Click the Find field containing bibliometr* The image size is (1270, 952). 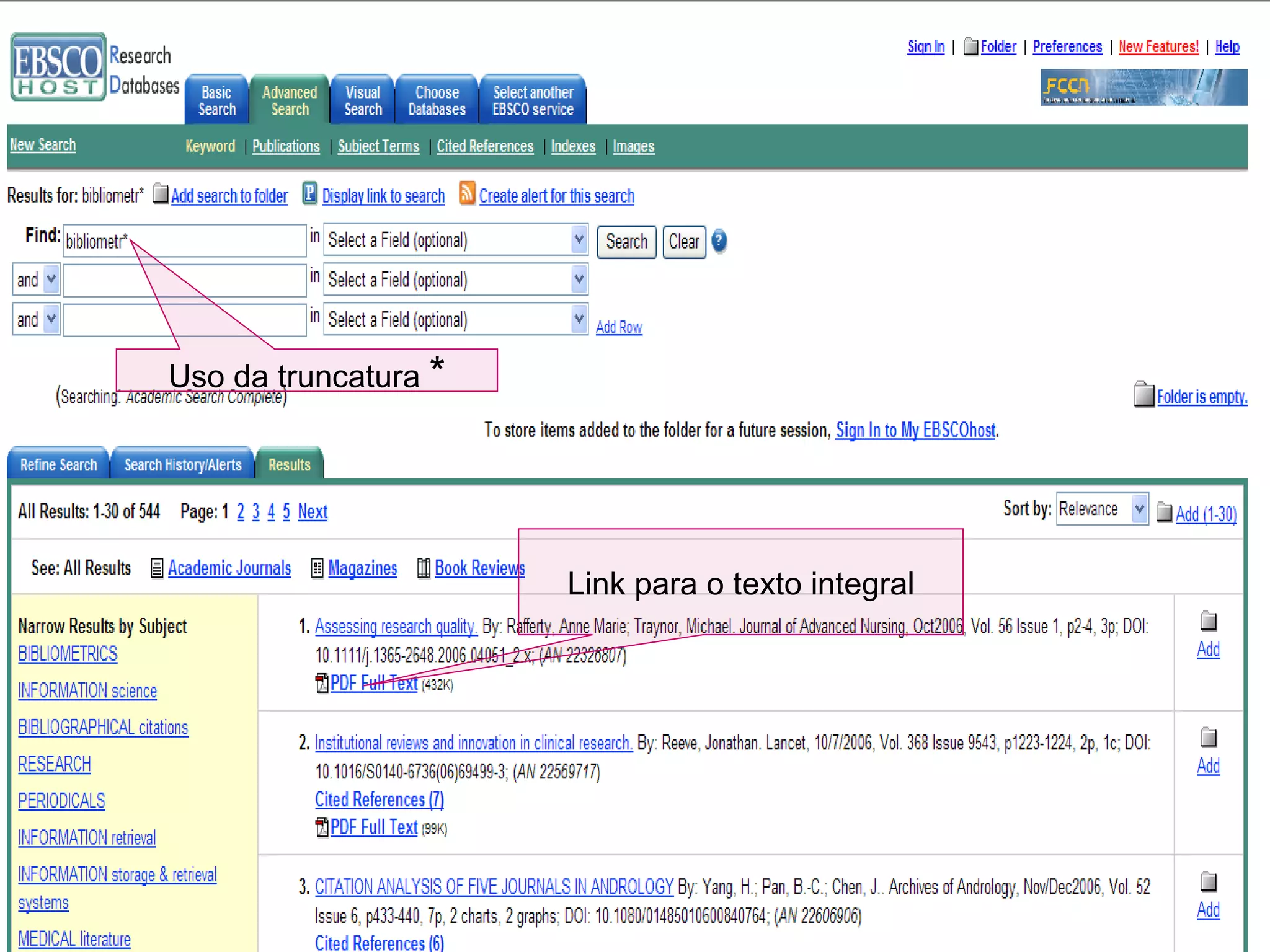[x=185, y=240]
